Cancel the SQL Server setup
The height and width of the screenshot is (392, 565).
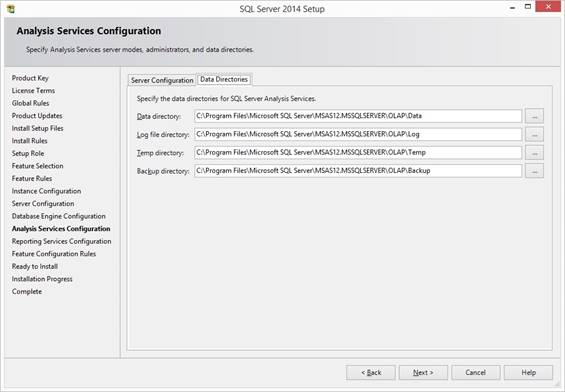476,373
